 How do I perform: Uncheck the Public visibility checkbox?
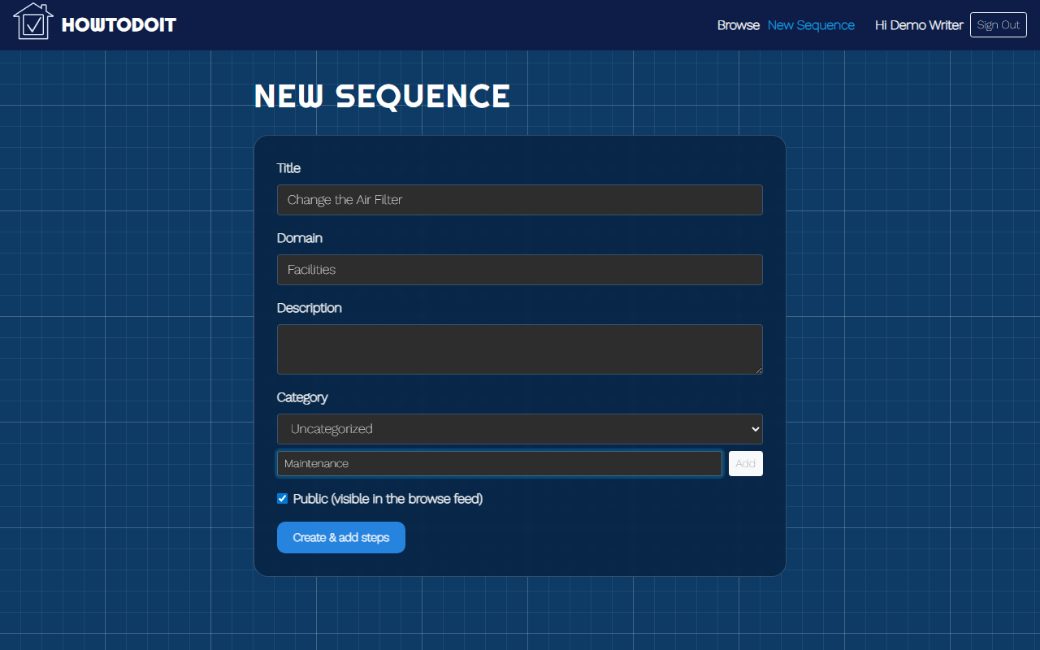[283, 499]
